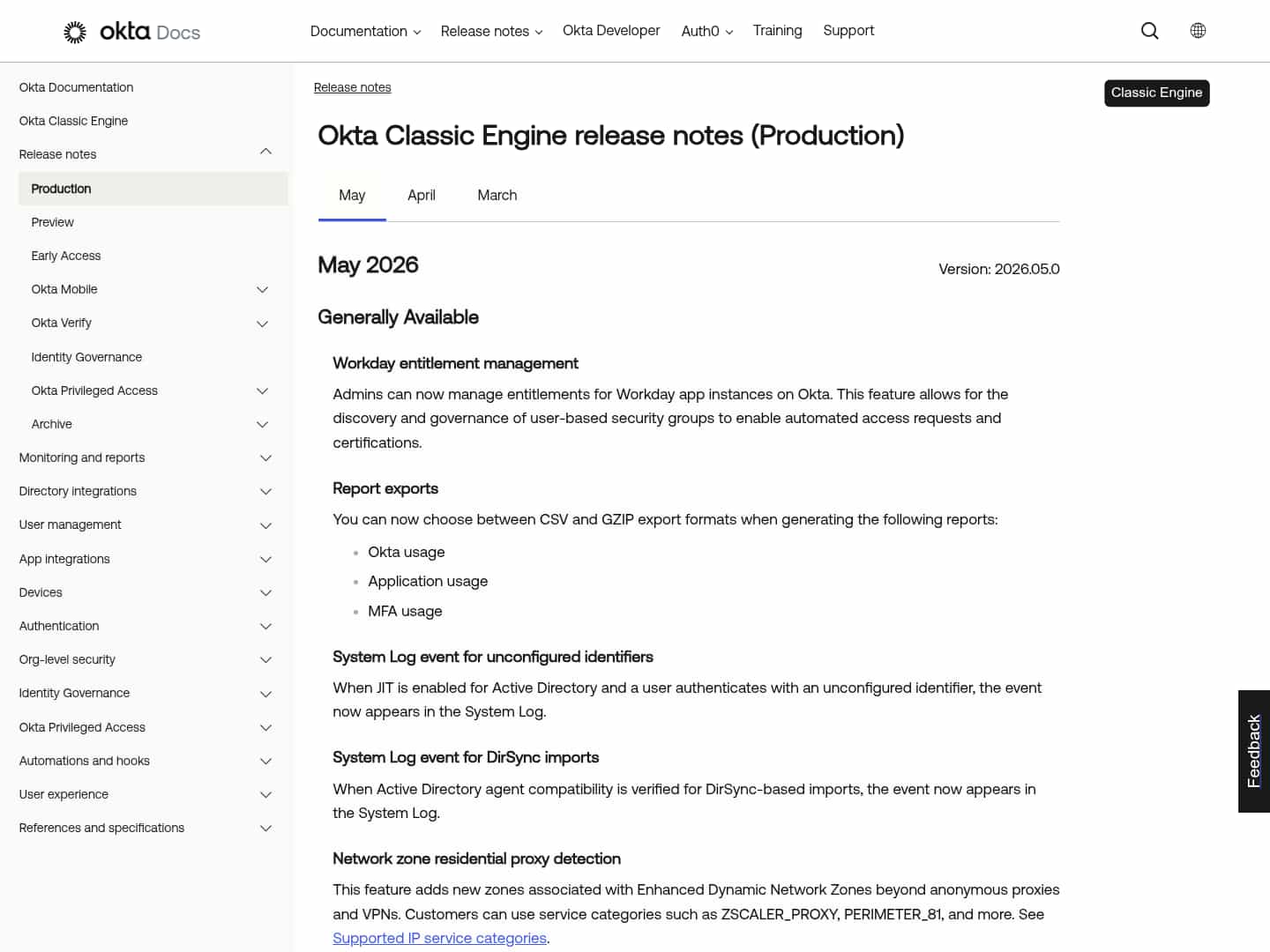Select Preview in the sidebar
1270x952 pixels.
pos(52,222)
